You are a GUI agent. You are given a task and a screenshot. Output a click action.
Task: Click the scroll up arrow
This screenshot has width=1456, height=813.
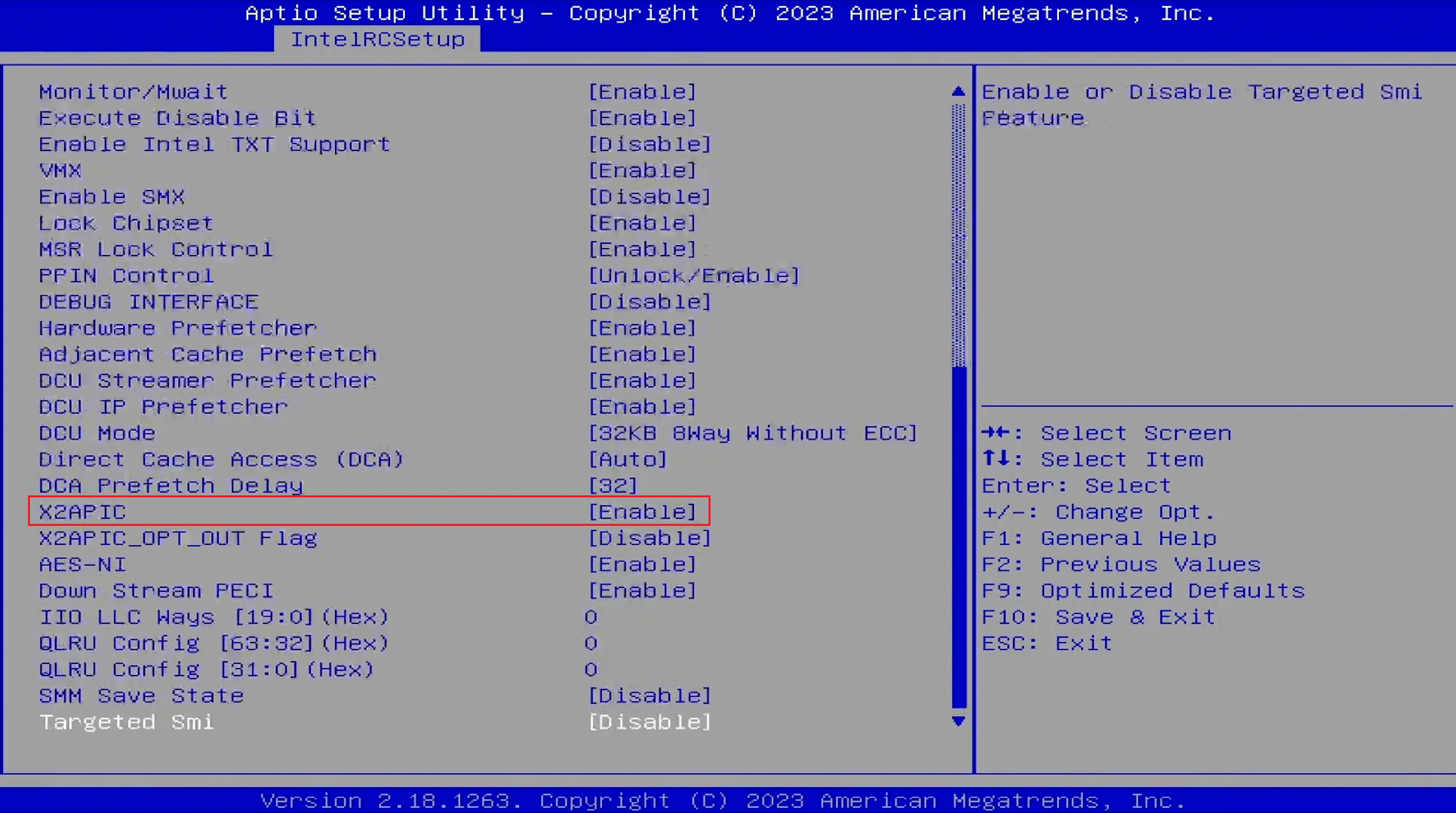click(958, 91)
